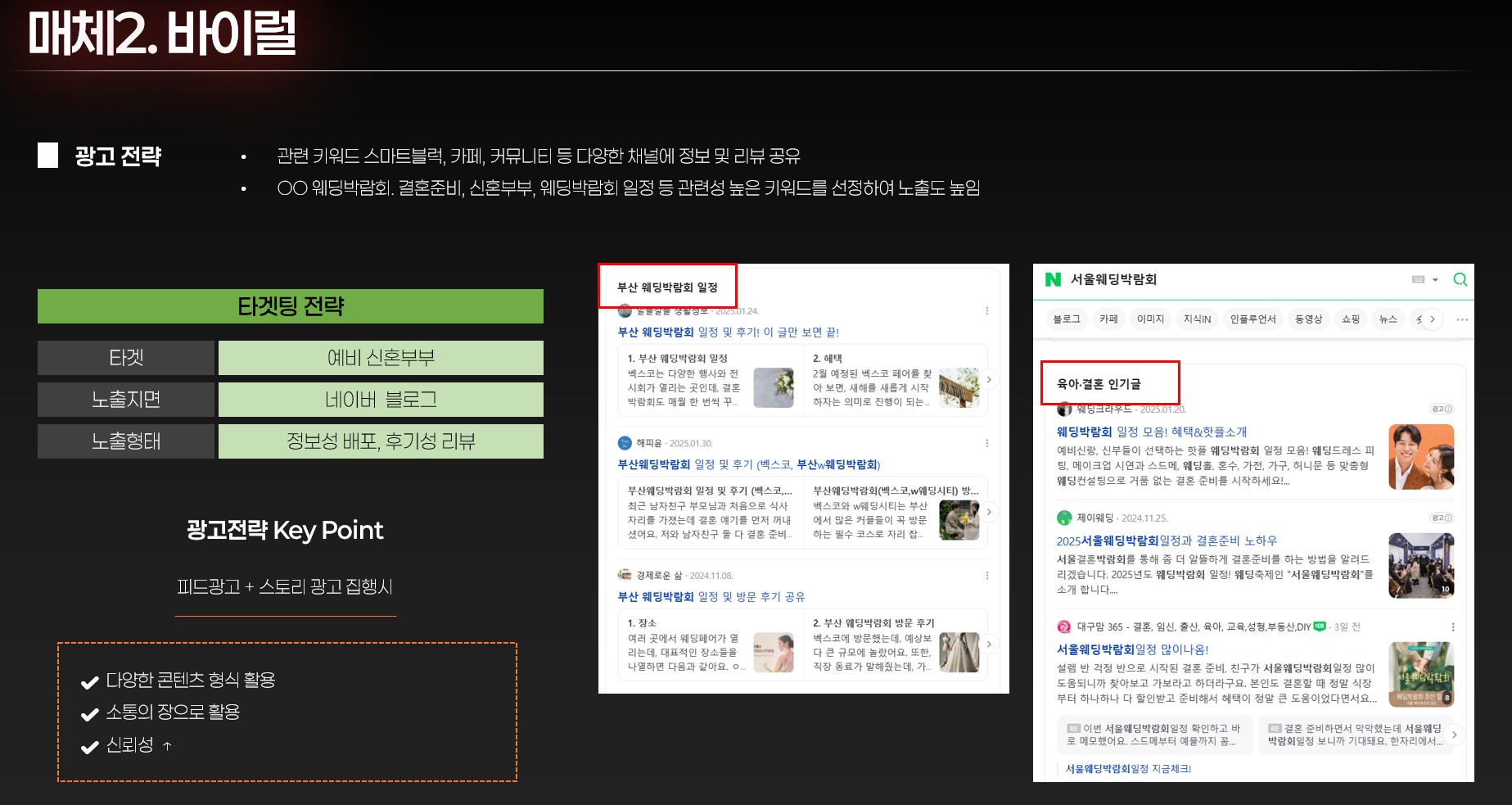1512x805 pixels.
Task: Open the three-dot menu beside search tabs
Action: [1462, 319]
